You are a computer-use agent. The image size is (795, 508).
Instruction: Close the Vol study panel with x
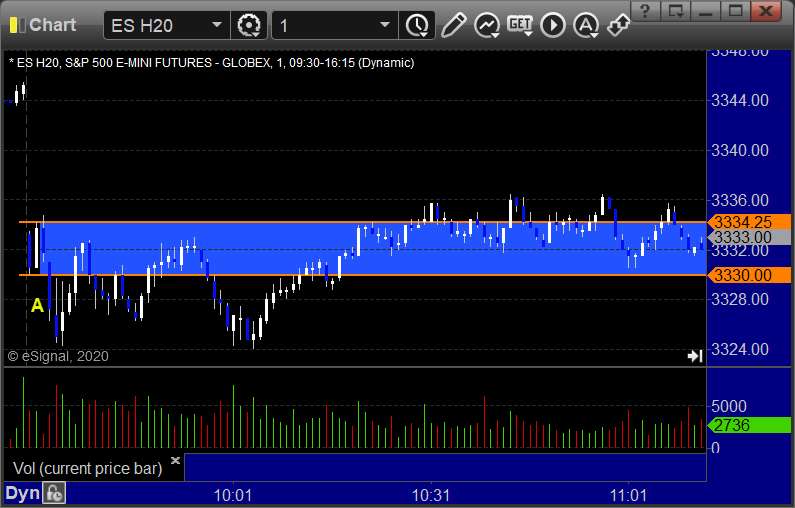[x=175, y=460]
